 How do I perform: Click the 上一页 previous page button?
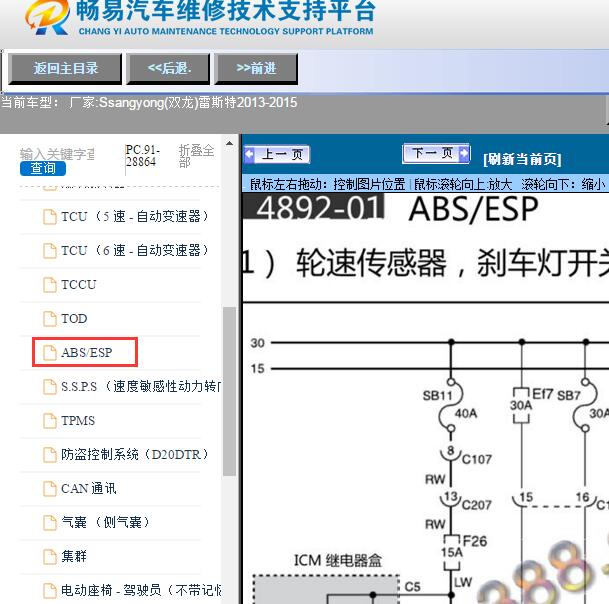click(277, 154)
